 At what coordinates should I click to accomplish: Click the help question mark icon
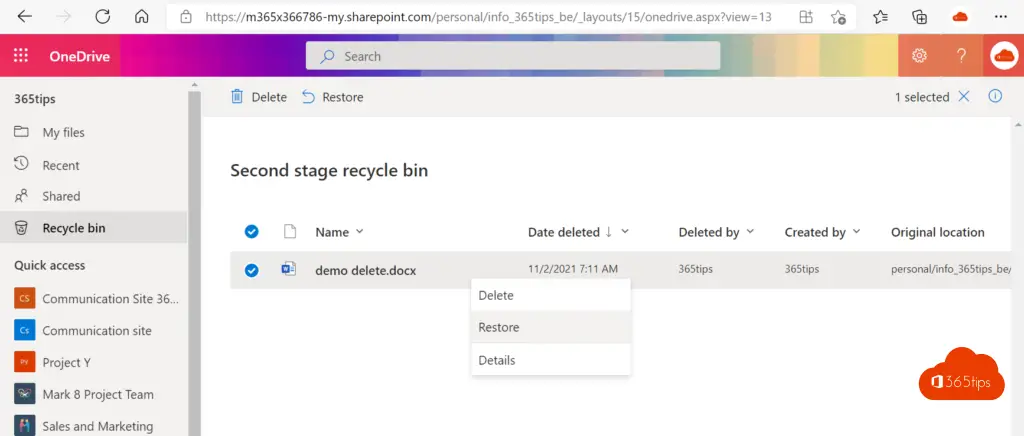[x=961, y=55]
